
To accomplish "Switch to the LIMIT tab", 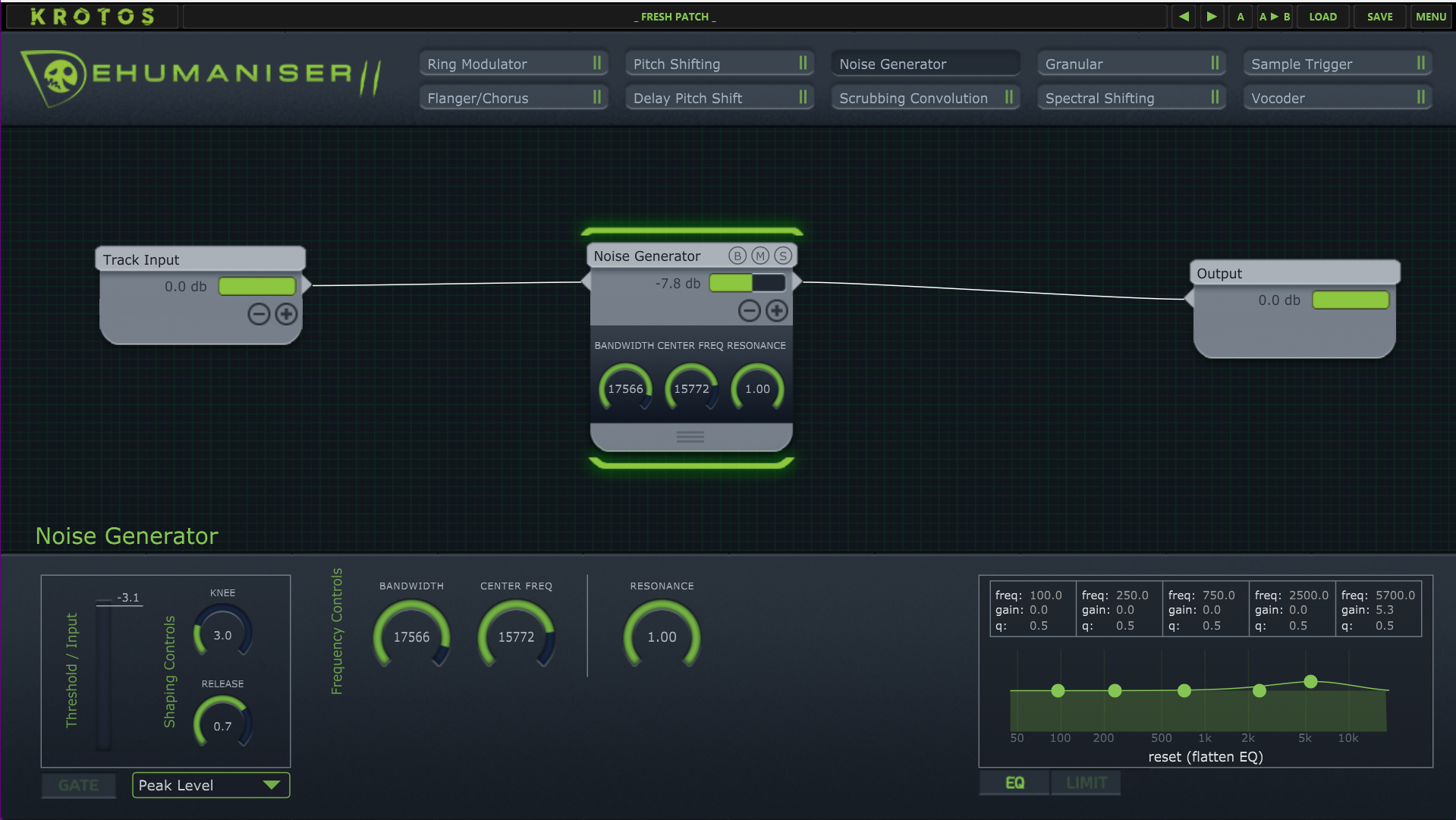I will pyautogui.click(x=1086, y=782).
